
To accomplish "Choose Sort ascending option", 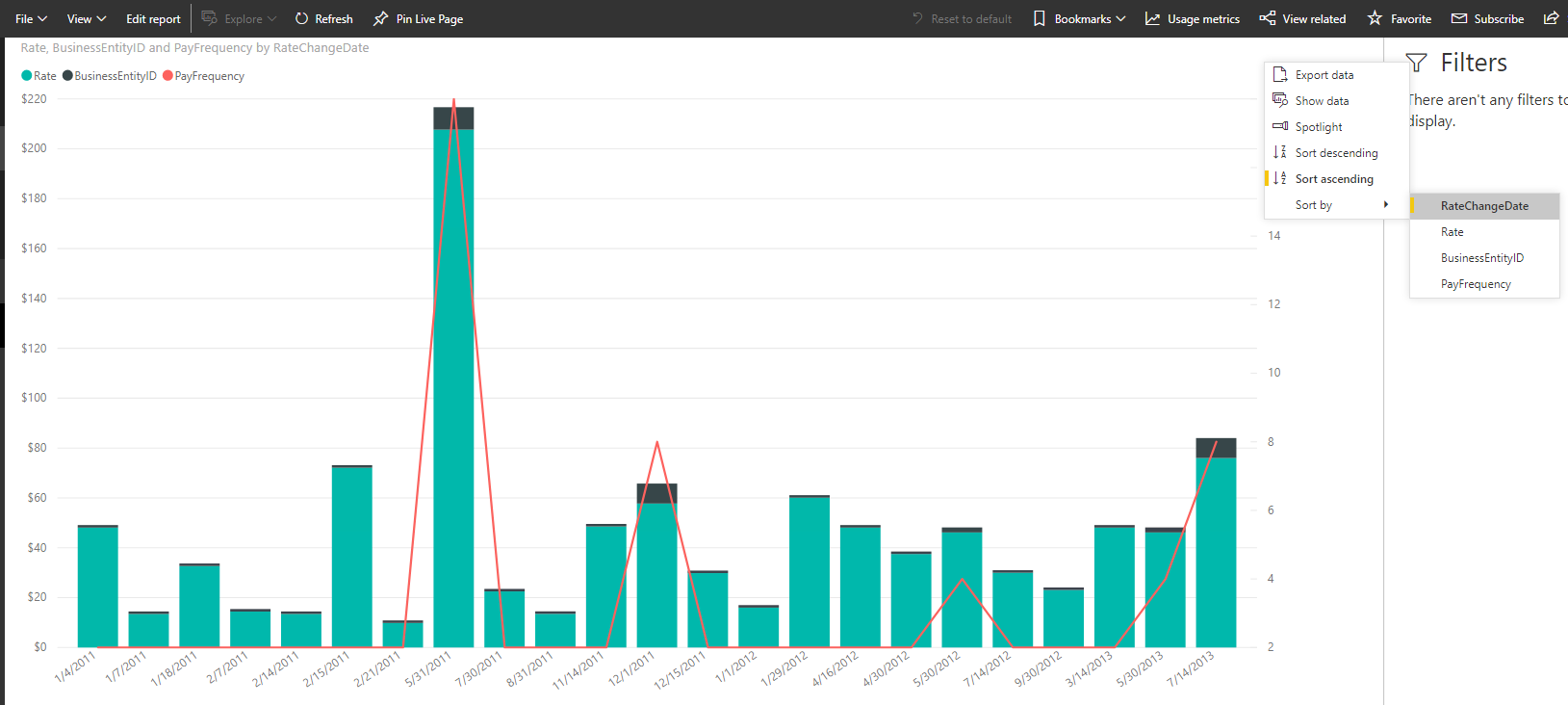I will tap(1336, 178).
